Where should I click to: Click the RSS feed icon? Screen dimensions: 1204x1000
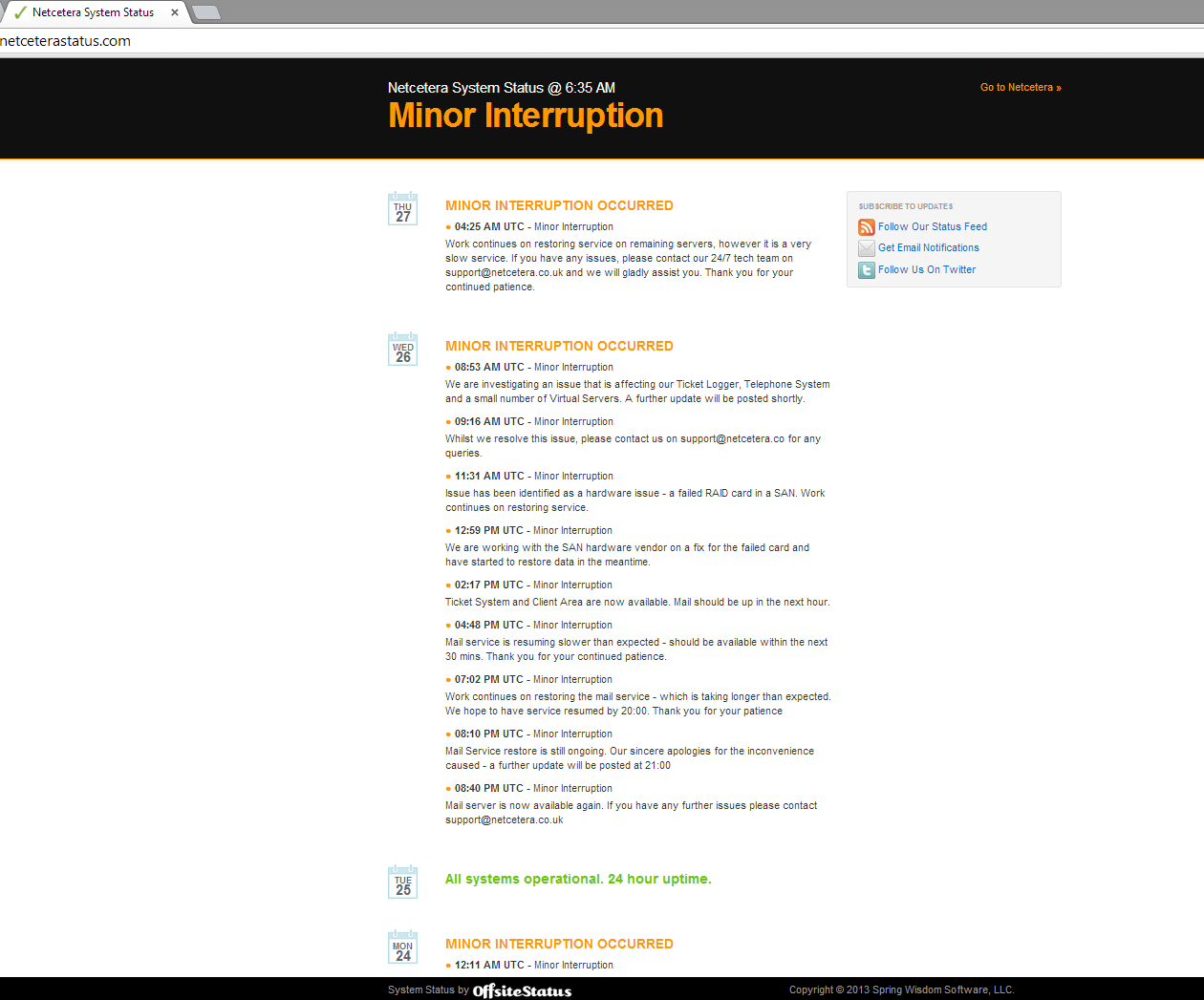(867, 227)
